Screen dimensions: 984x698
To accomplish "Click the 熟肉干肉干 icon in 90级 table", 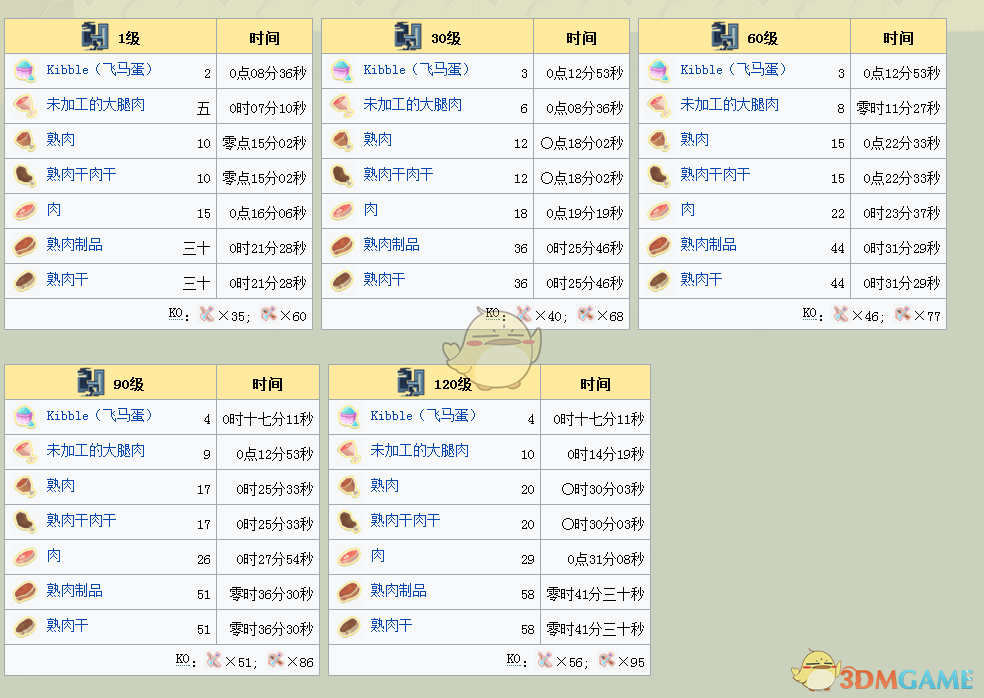I will point(25,521).
